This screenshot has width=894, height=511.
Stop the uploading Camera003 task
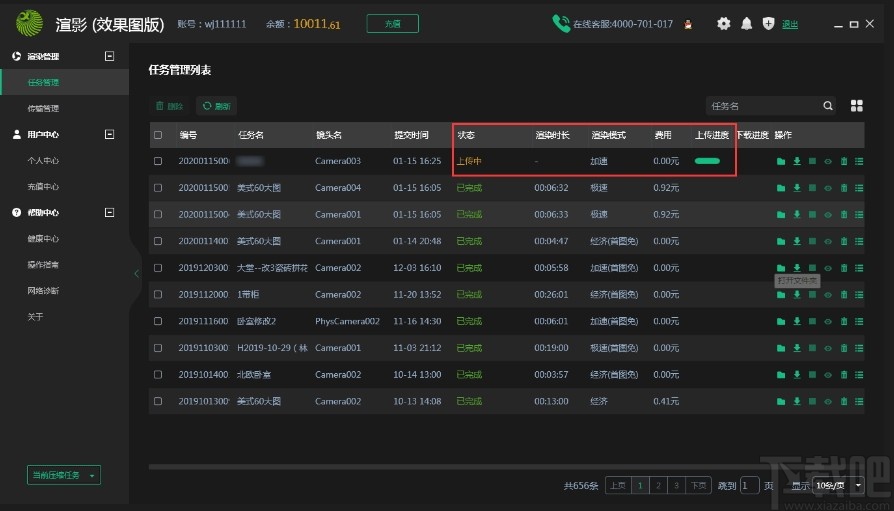pyautogui.click(x=812, y=161)
